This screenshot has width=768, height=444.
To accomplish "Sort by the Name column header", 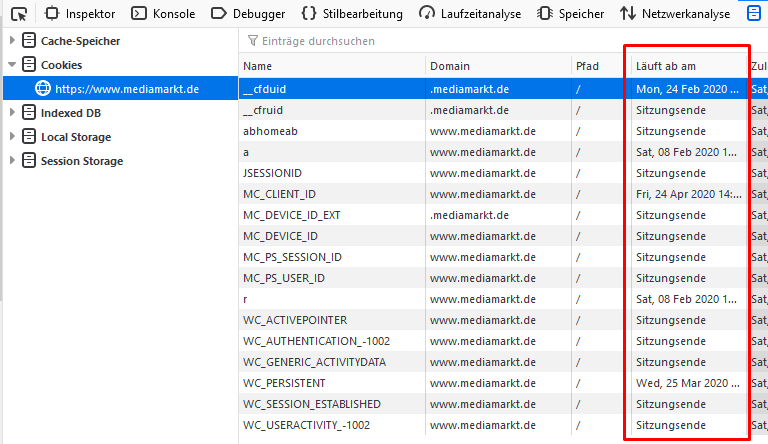I will pyautogui.click(x=332, y=66).
